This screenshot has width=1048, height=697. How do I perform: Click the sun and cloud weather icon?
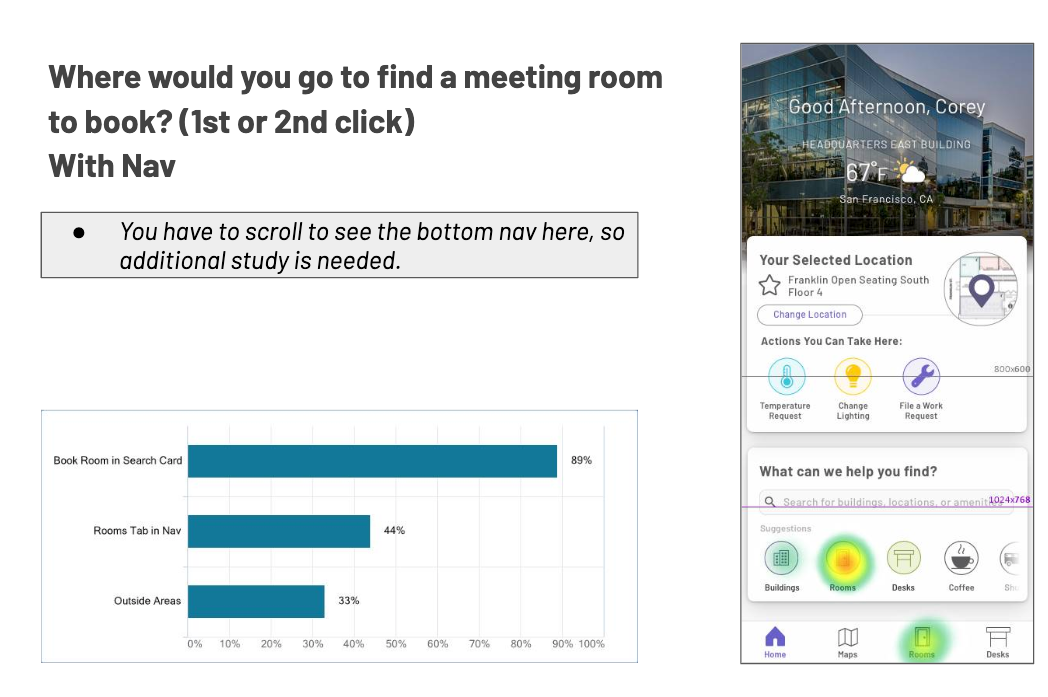pyautogui.click(x=910, y=172)
